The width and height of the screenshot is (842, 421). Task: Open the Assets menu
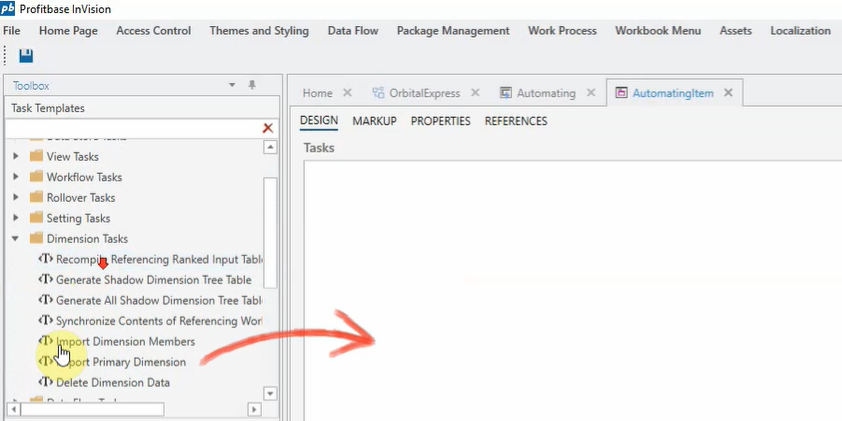pyautogui.click(x=736, y=31)
